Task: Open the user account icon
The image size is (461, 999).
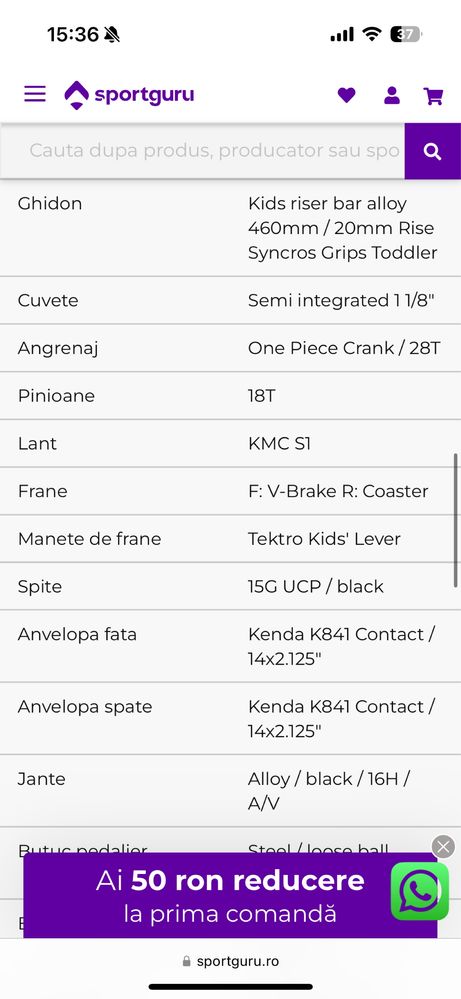Action: [392, 96]
